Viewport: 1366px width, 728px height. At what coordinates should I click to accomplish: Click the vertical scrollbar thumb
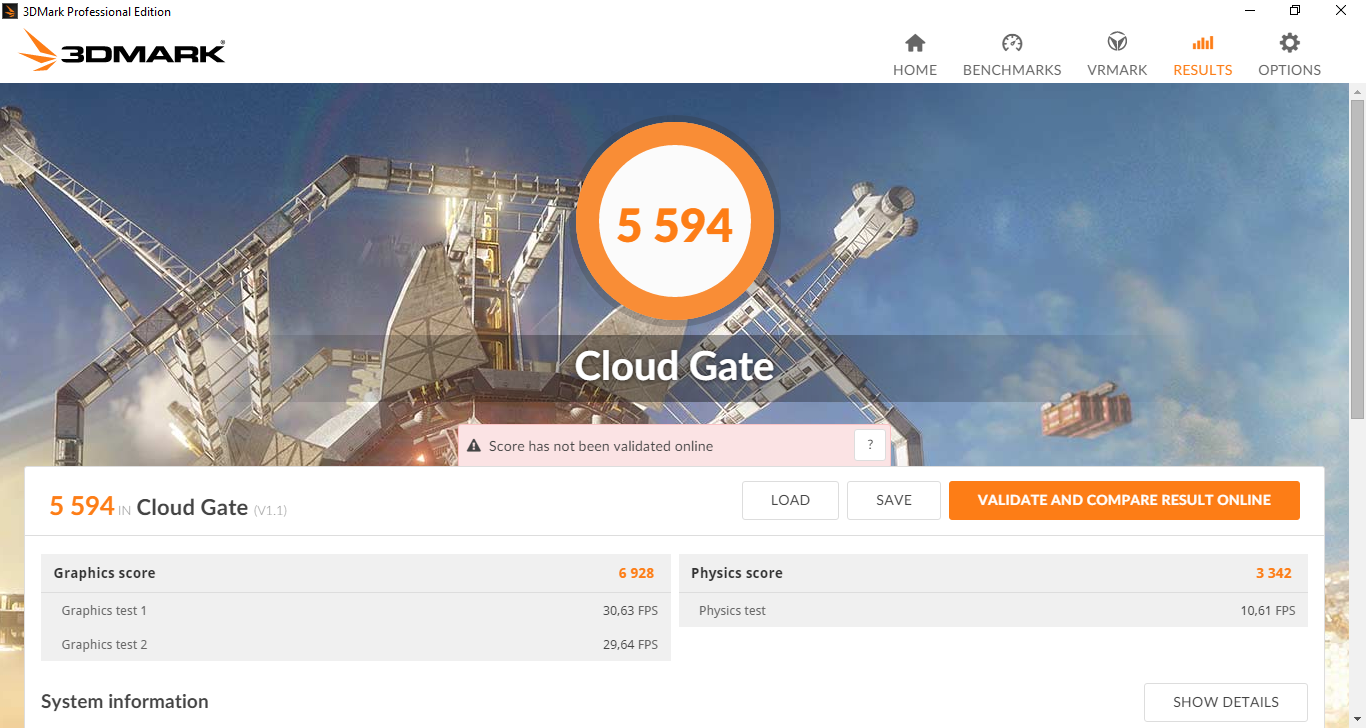[x=1357, y=260]
